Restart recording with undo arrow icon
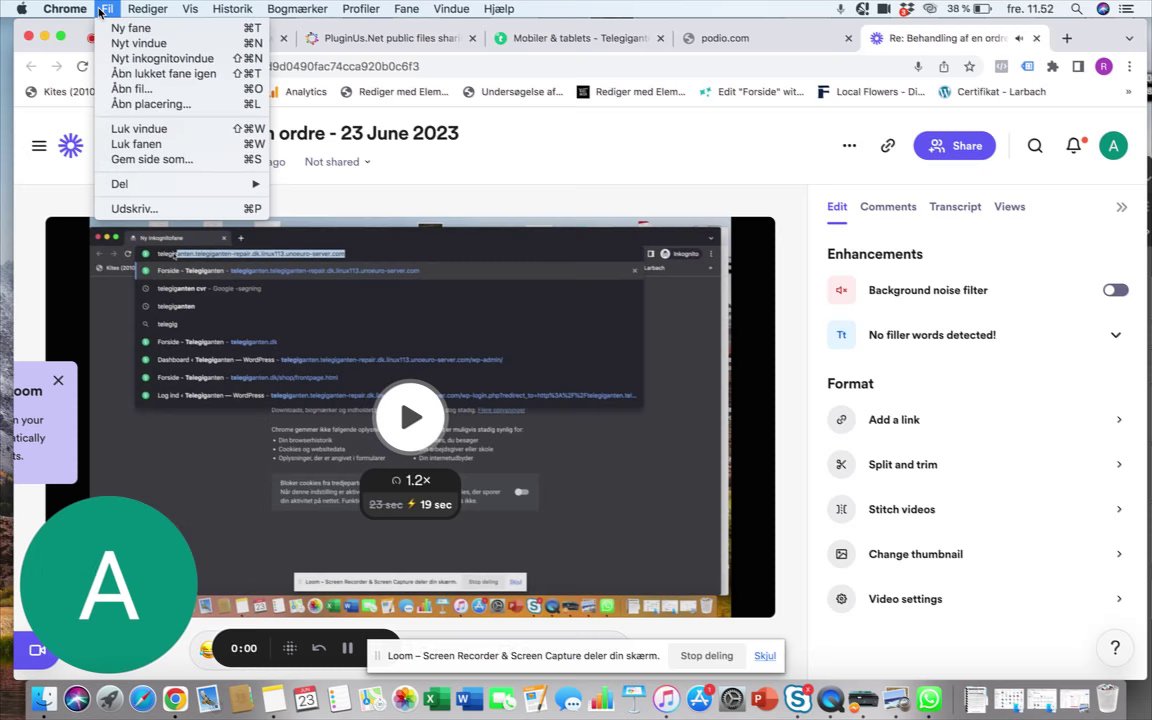Viewport: 1152px width, 720px height. click(x=318, y=648)
